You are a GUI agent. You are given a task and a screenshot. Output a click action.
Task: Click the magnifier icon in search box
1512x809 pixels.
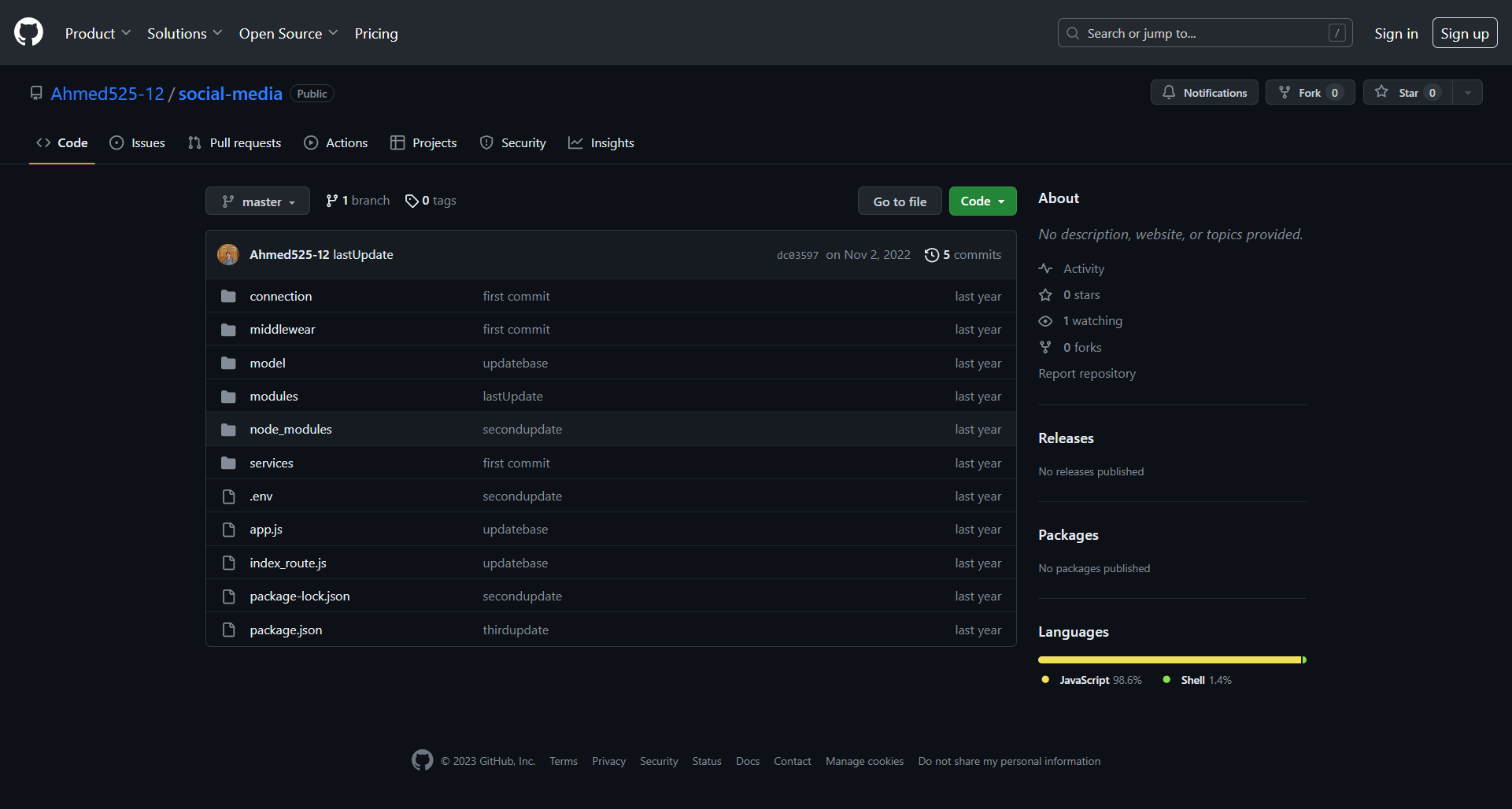point(1073,33)
